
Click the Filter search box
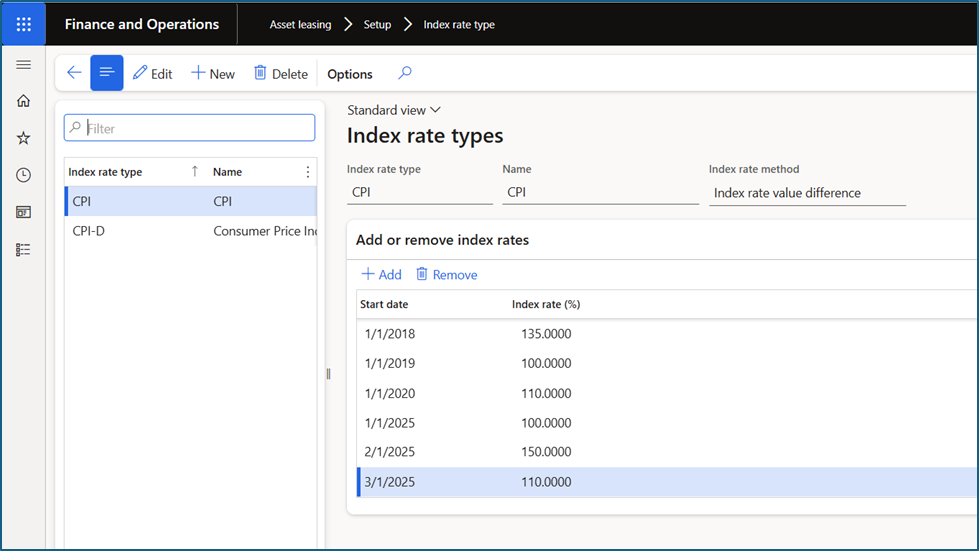tap(196, 128)
